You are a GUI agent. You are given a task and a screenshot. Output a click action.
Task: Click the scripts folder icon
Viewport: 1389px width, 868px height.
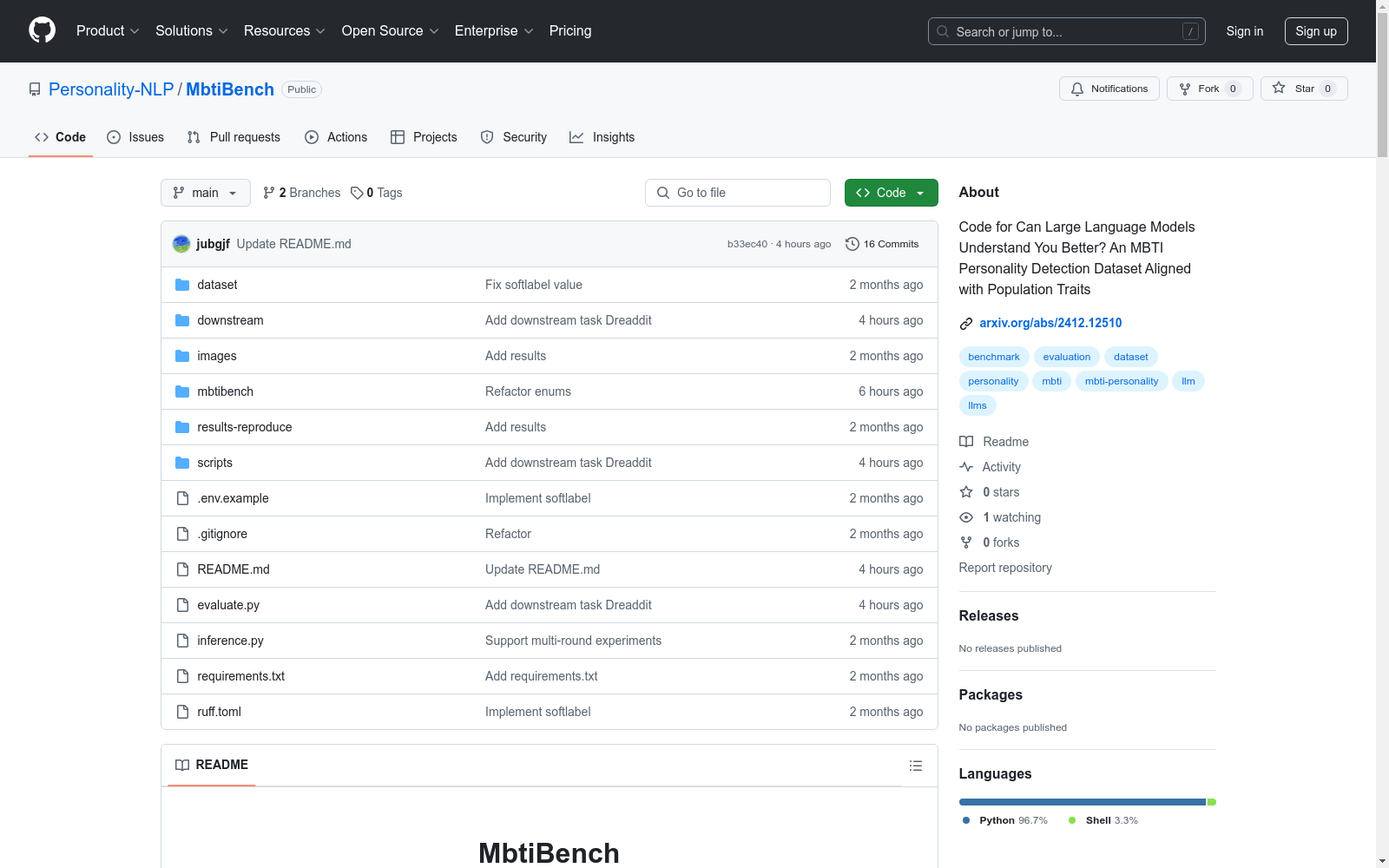point(182,463)
